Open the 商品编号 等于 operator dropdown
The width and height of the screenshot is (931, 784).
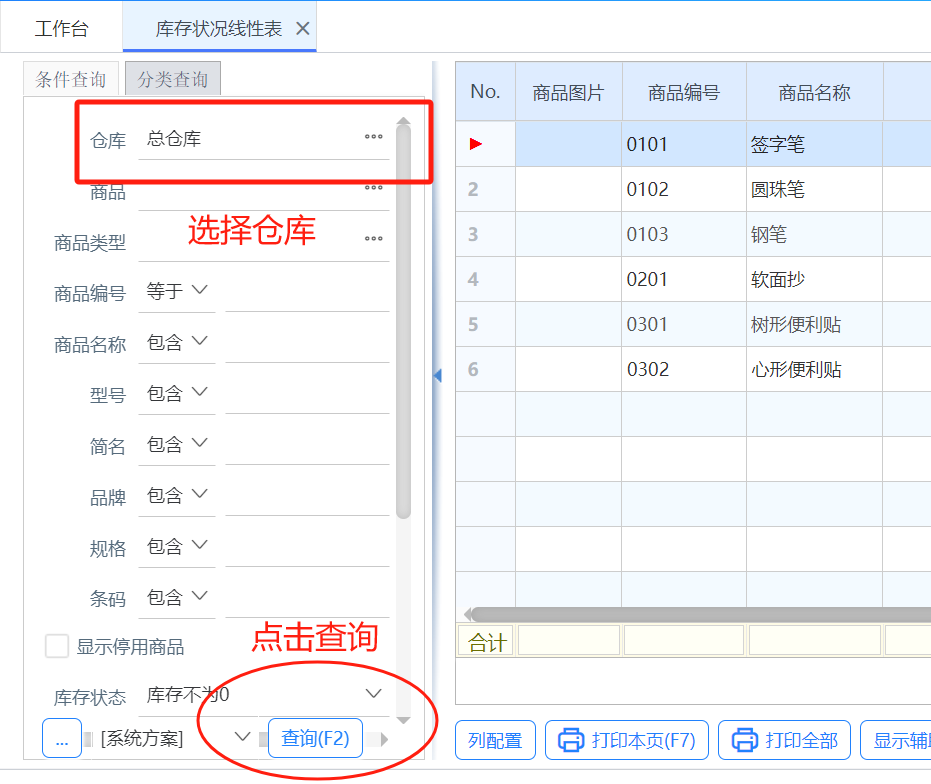pyautogui.click(x=176, y=291)
